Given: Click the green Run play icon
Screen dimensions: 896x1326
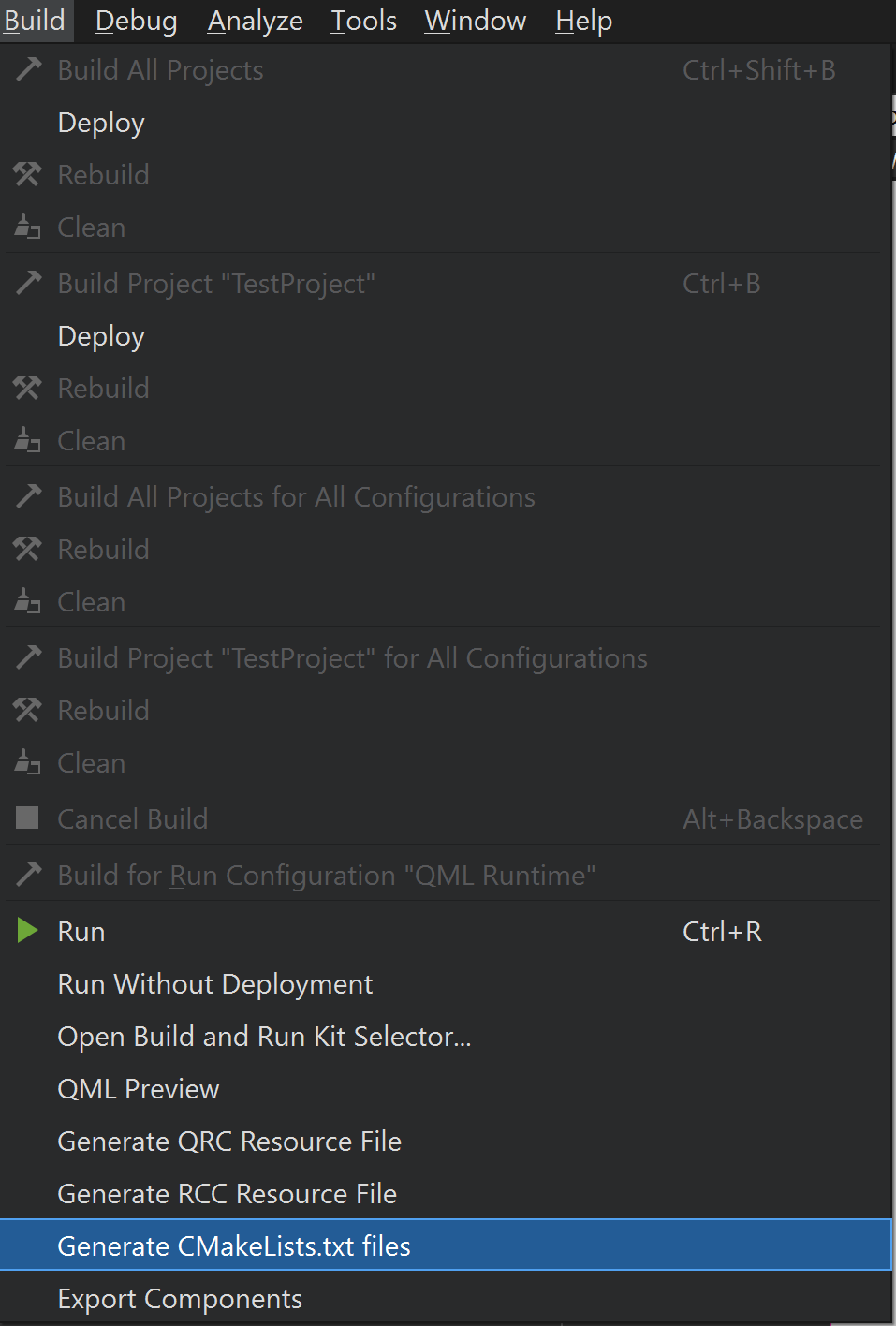Looking at the screenshot, I should click(27, 931).
